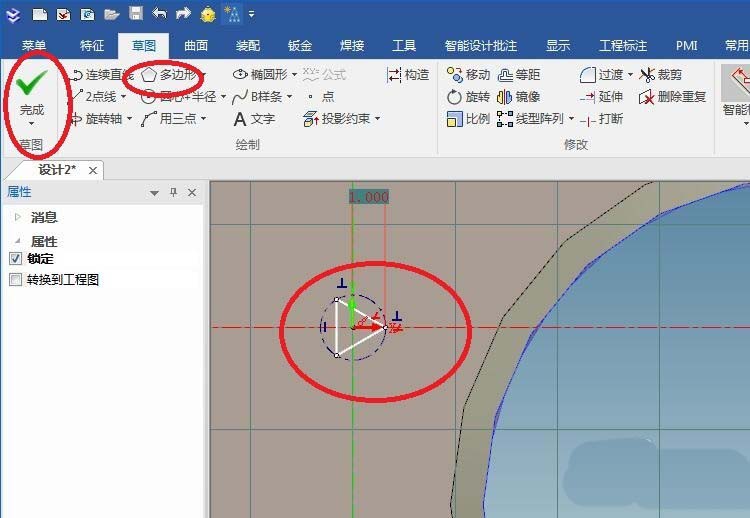
Task: Click the 镜像 mirror tool
Action: pyautogui.click(x=519, y=97)
